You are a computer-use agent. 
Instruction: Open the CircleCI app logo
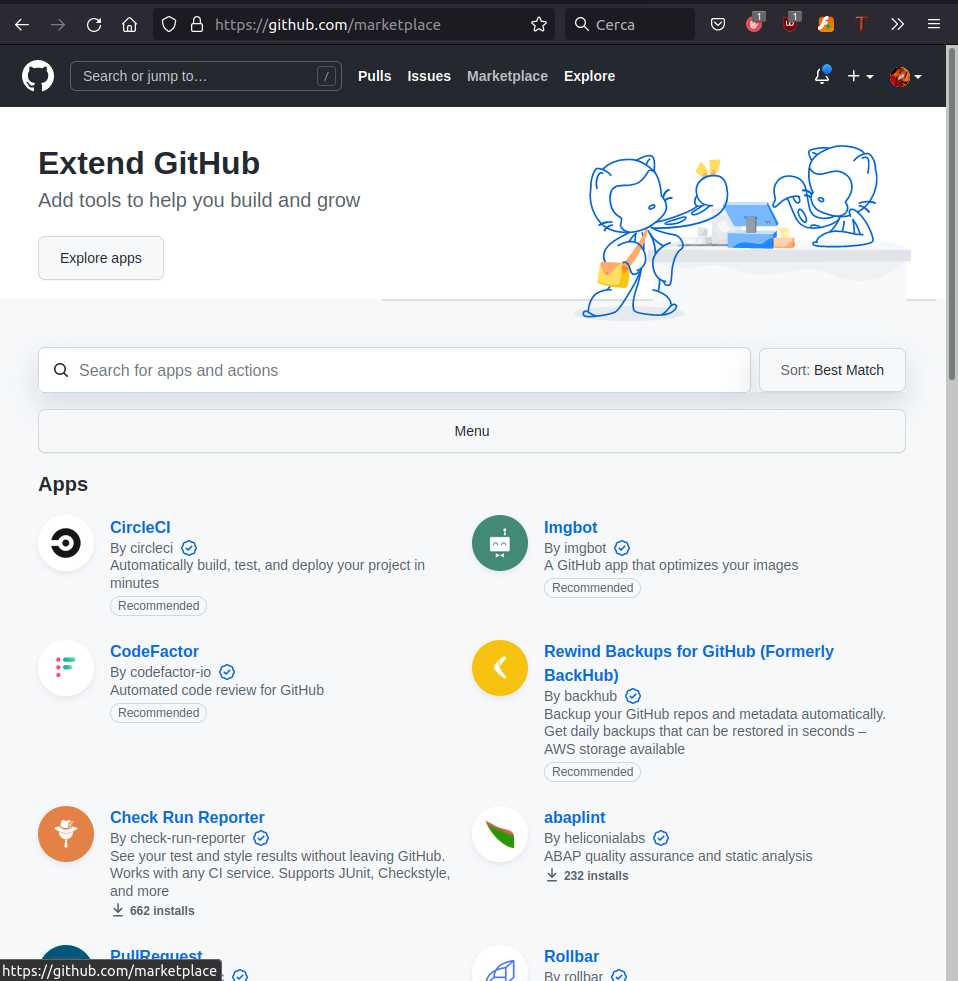click(66, 543)
